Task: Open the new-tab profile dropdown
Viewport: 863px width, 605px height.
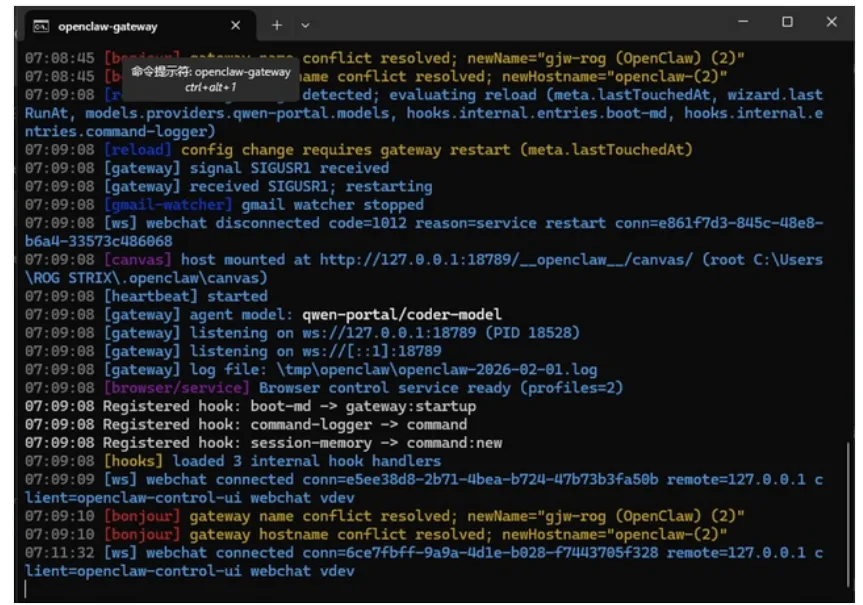Action: click(305, 25)
